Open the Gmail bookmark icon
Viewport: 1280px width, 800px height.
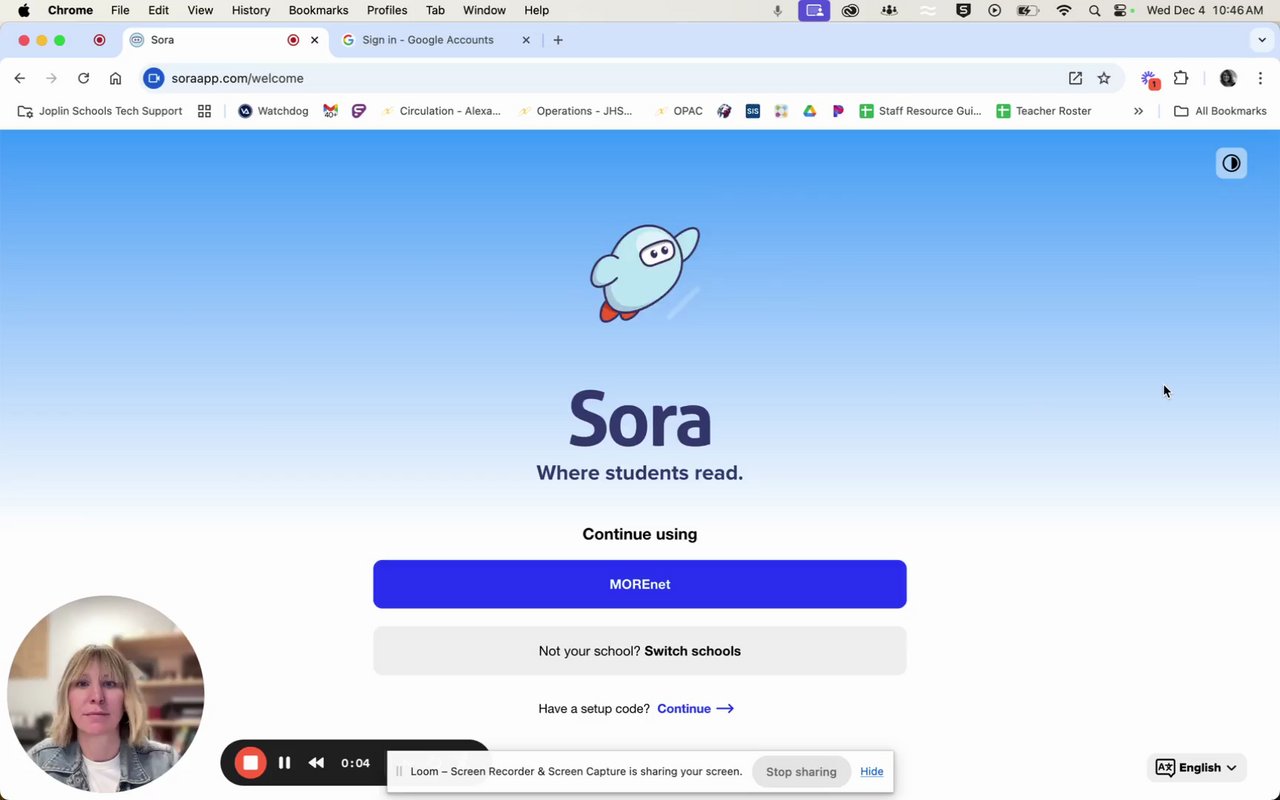coord(331,111)
